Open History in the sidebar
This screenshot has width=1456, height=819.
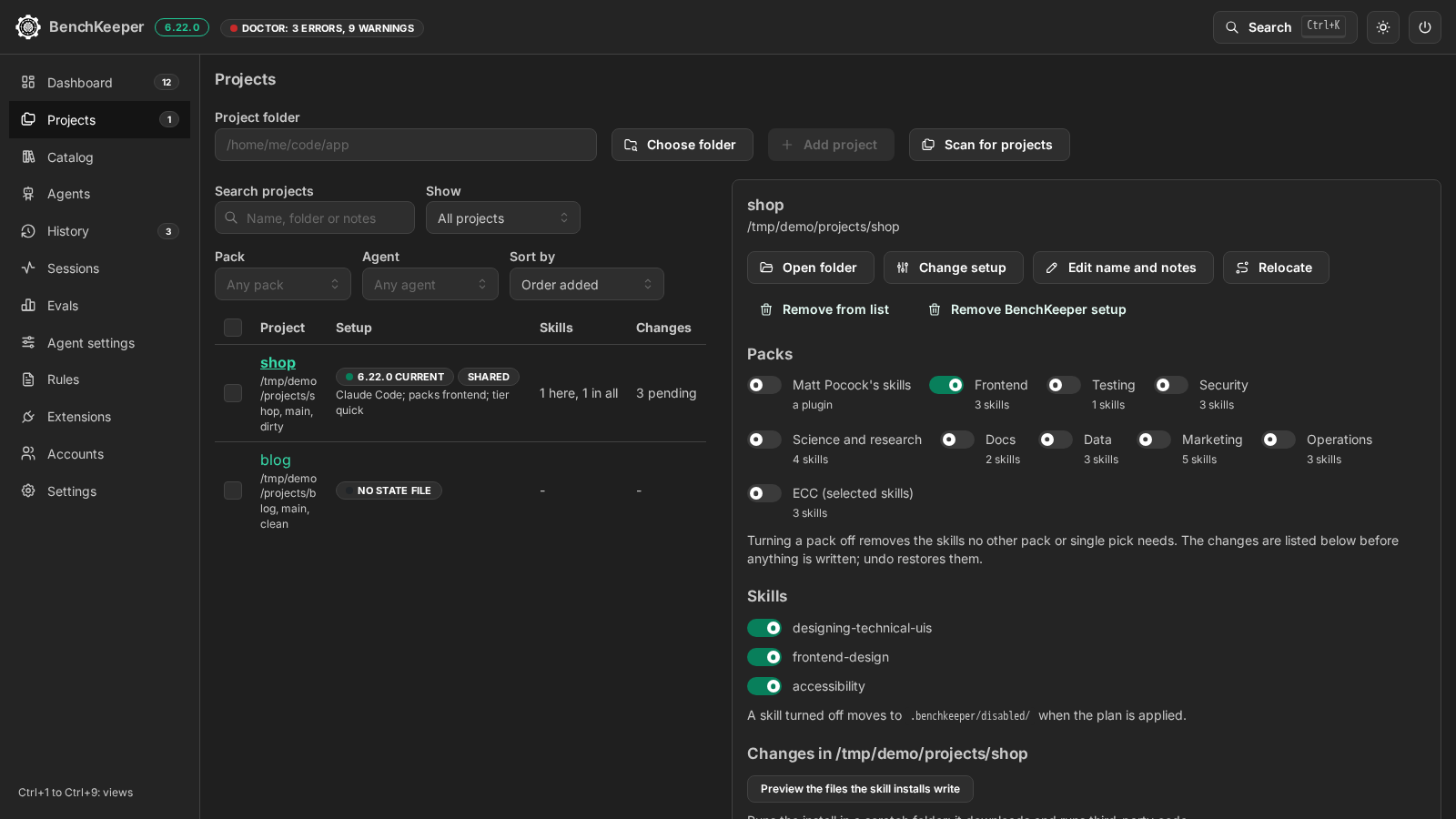[x=99, y=231]
